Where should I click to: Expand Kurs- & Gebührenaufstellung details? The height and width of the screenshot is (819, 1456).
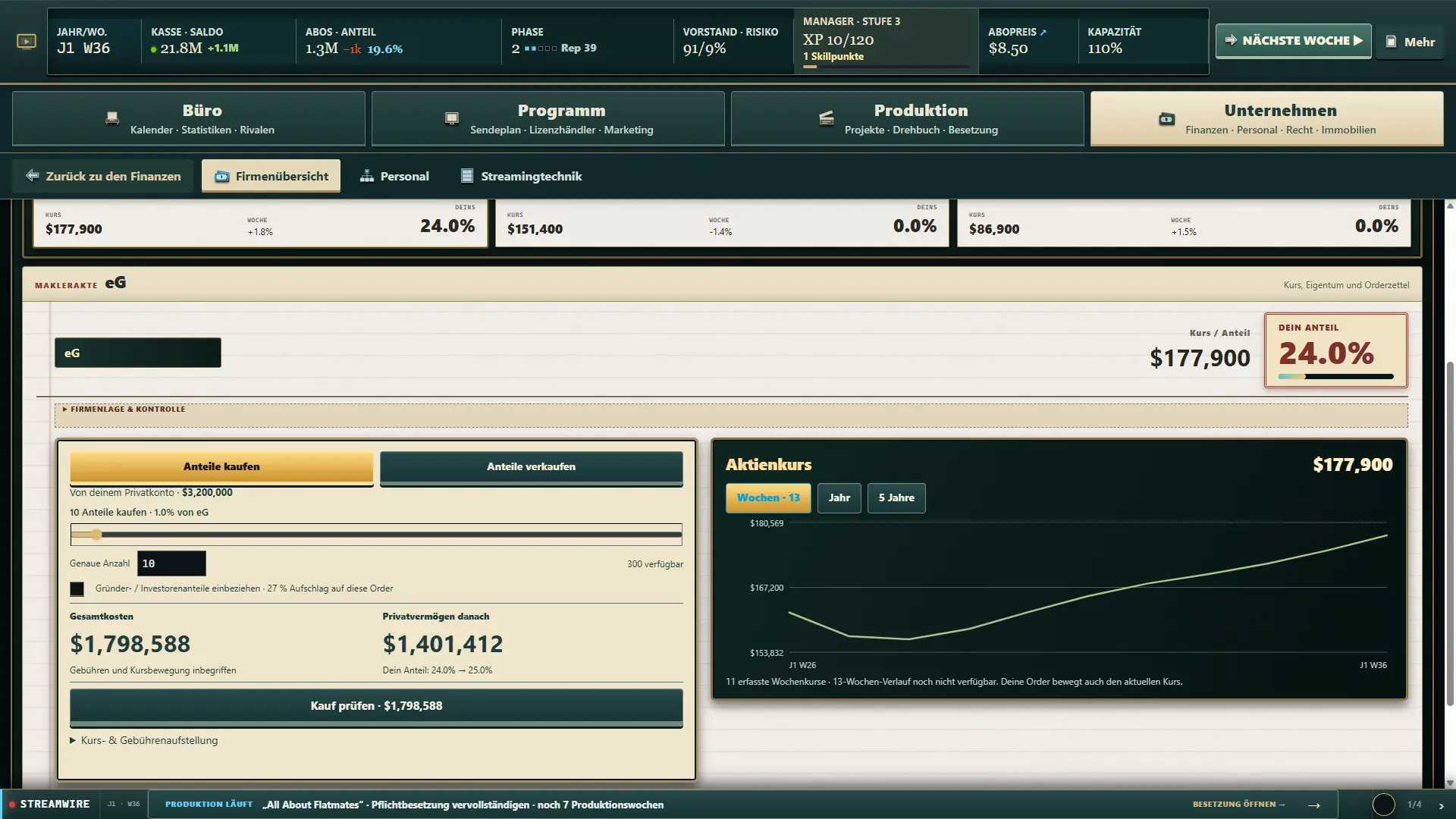coord(144,740)
